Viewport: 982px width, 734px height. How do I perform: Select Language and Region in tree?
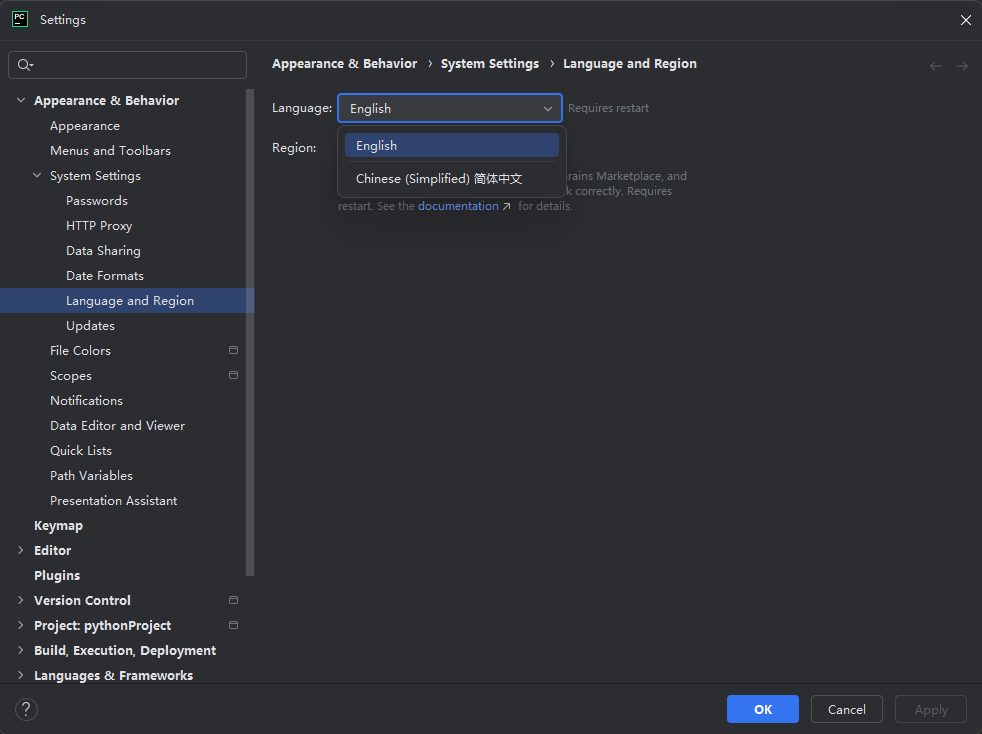pos(127,301)
